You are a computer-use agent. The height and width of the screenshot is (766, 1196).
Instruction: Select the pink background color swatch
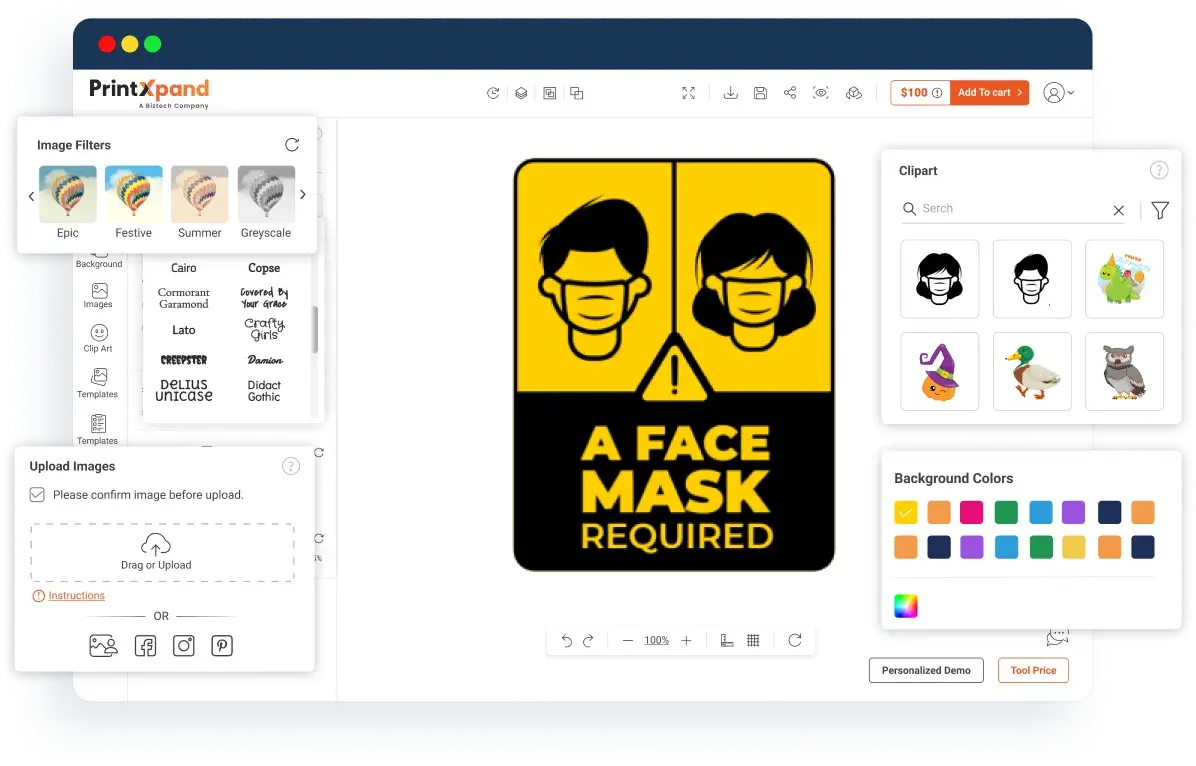pyautogui.click(x=971, y=513)
